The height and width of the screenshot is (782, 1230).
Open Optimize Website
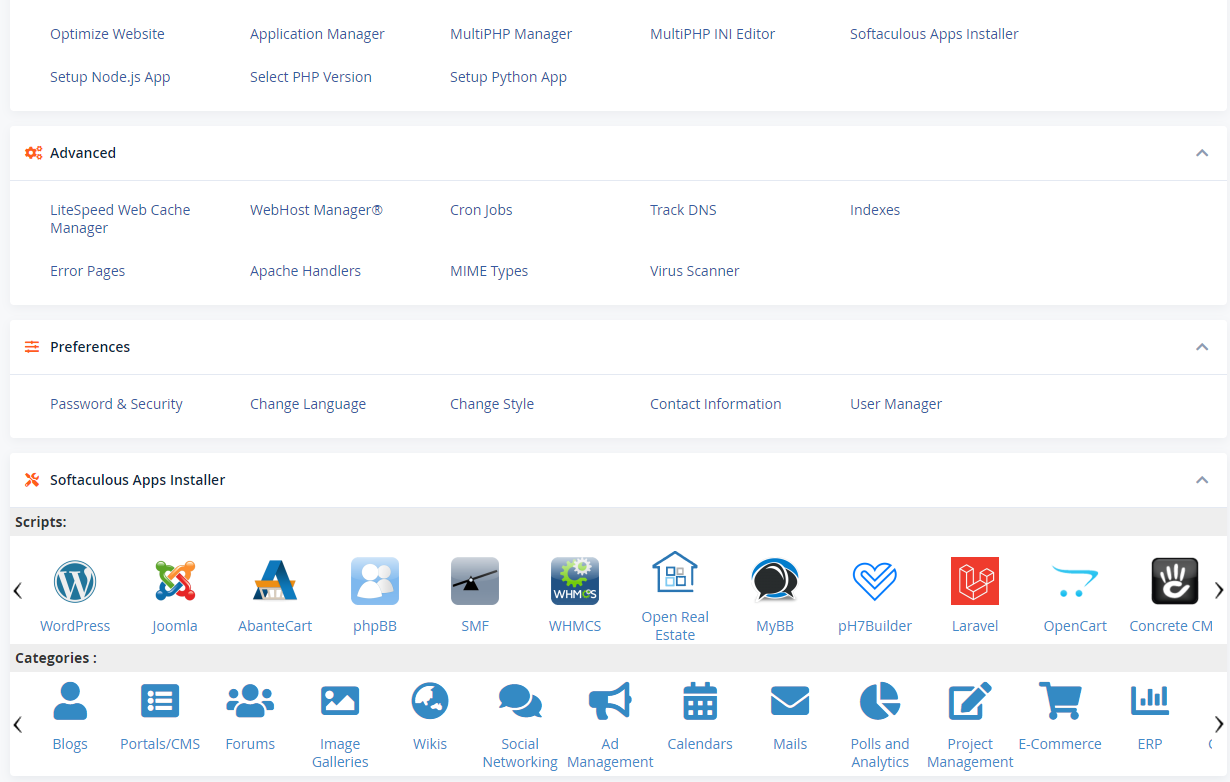(x=107, y=34)
